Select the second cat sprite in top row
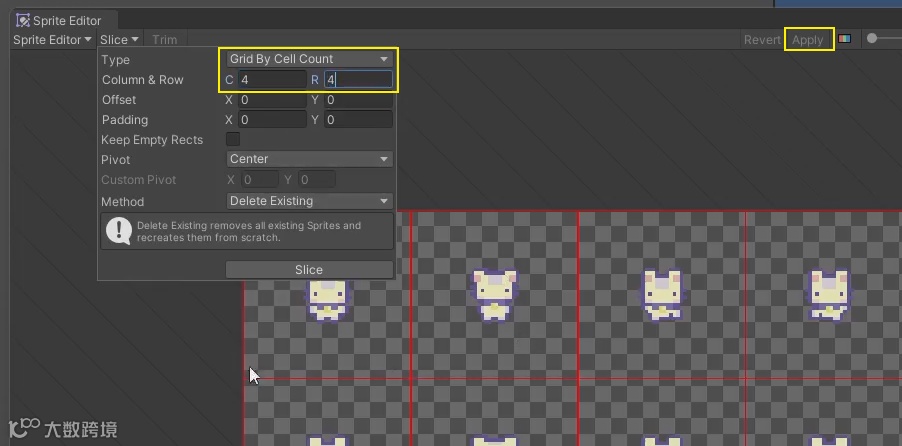 pos(495,295)
